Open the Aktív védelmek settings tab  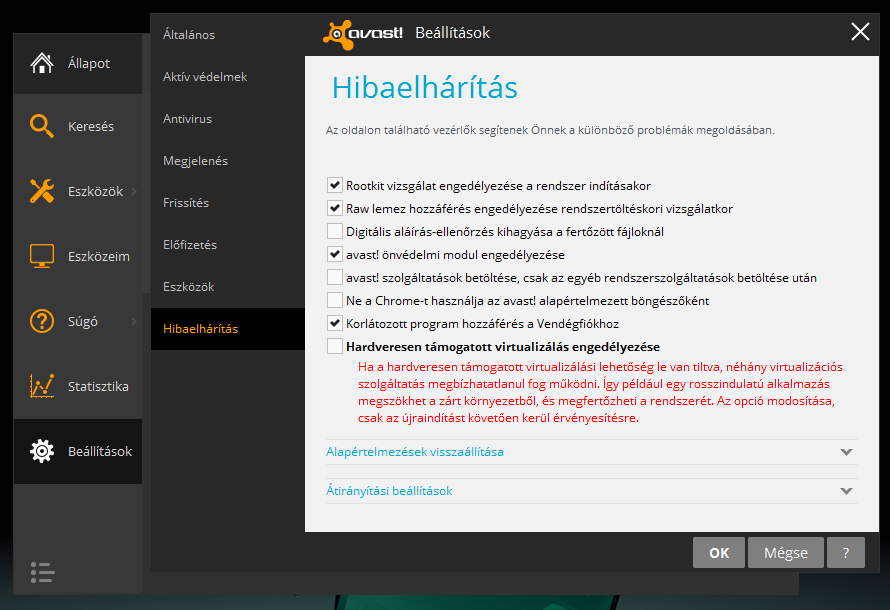228,77
